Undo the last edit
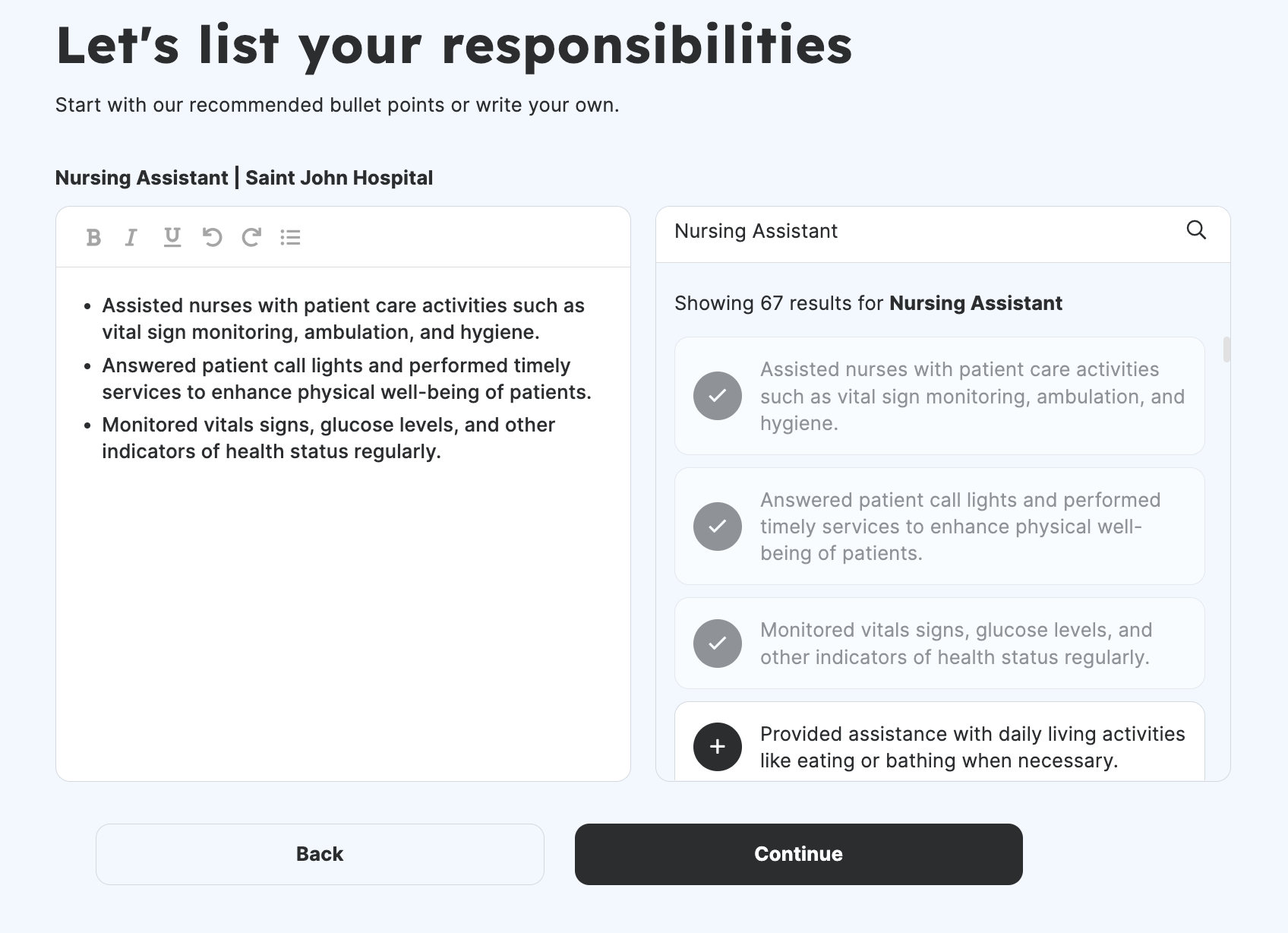This screenshot has width=1288, height=933. pos(212,237)
